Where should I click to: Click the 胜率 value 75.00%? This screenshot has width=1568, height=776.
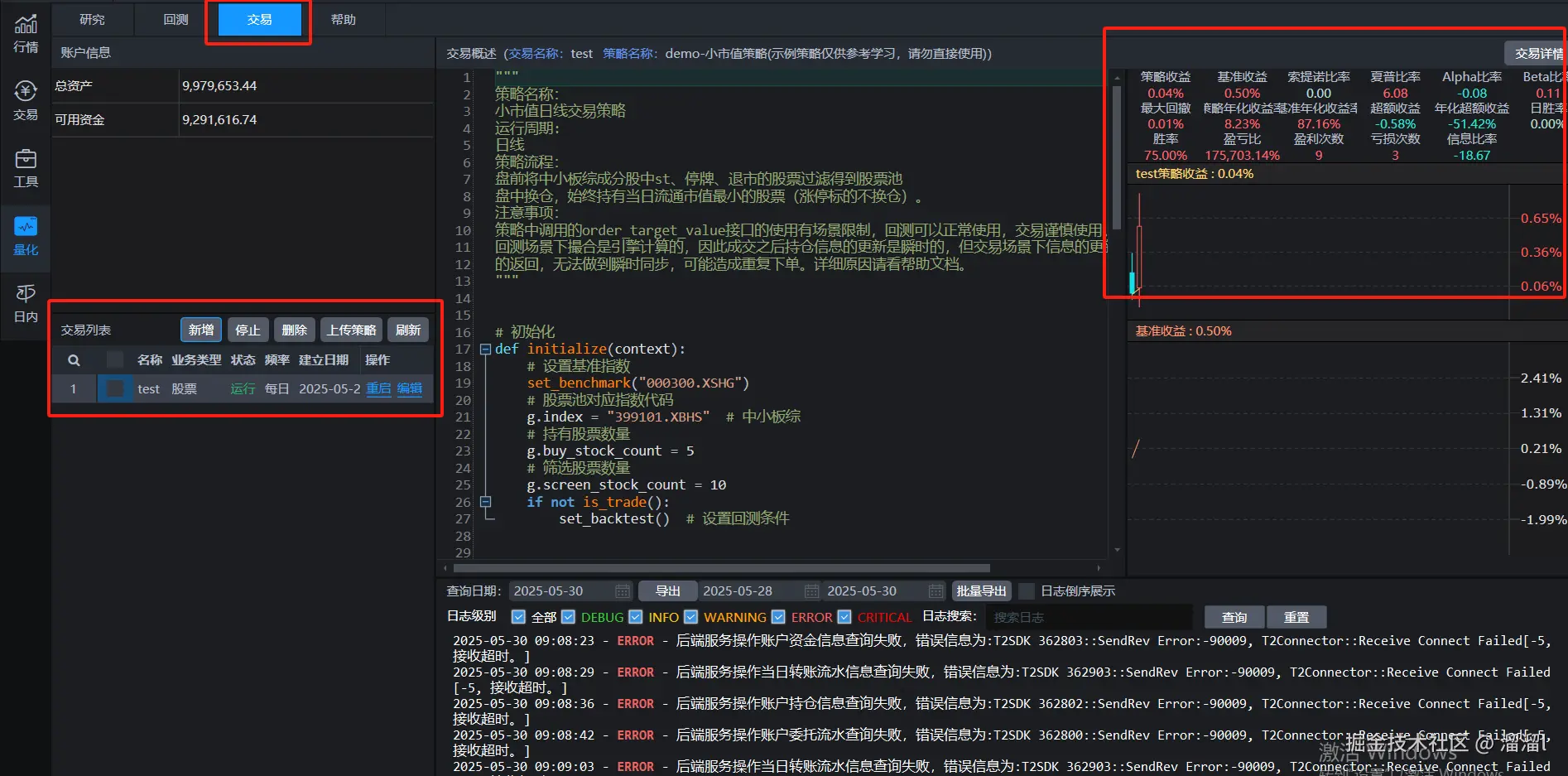point(1166,155)
